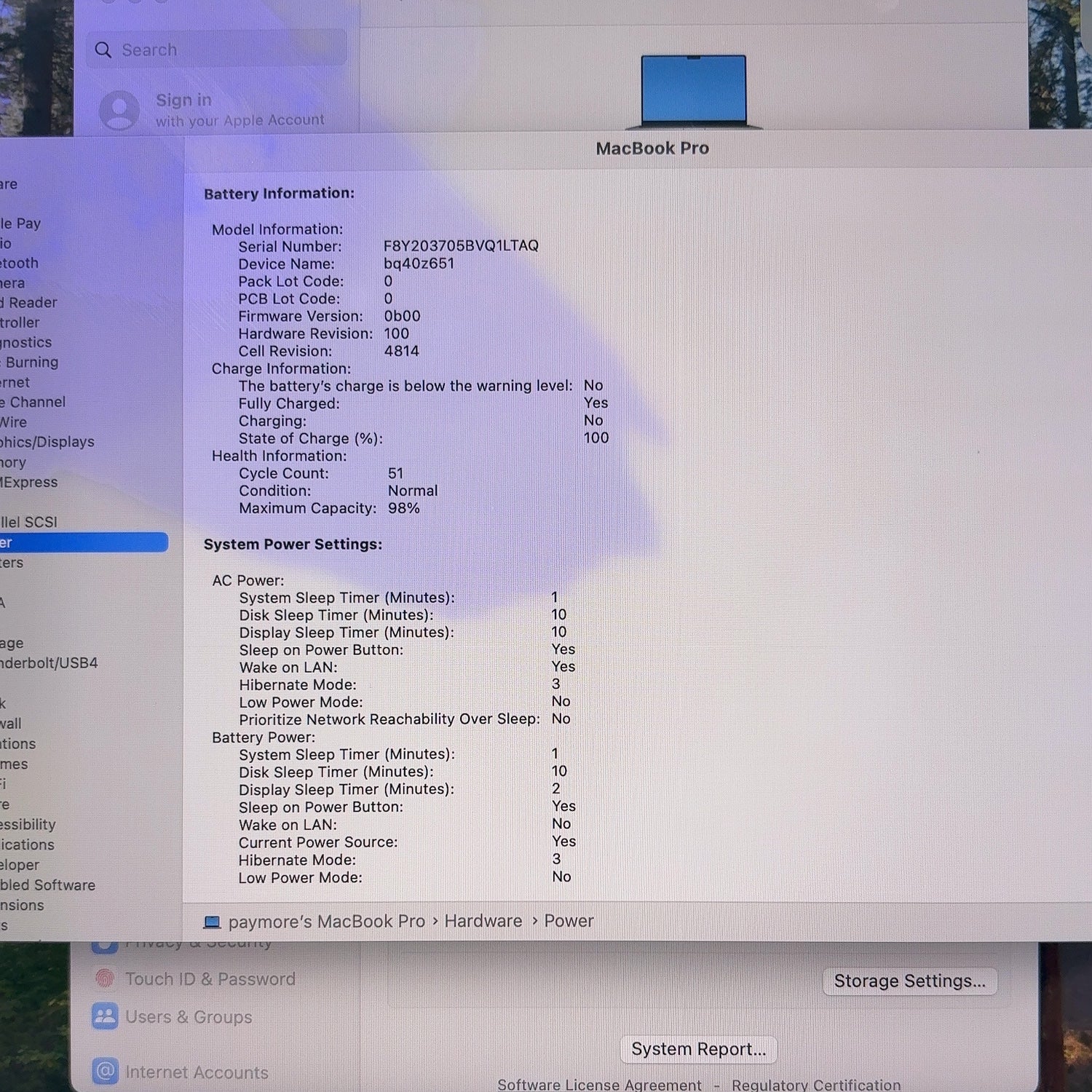Click the Hardware Revision label
The image size is (1092, 1092).
pyautogui.click(x=306, y=333)
